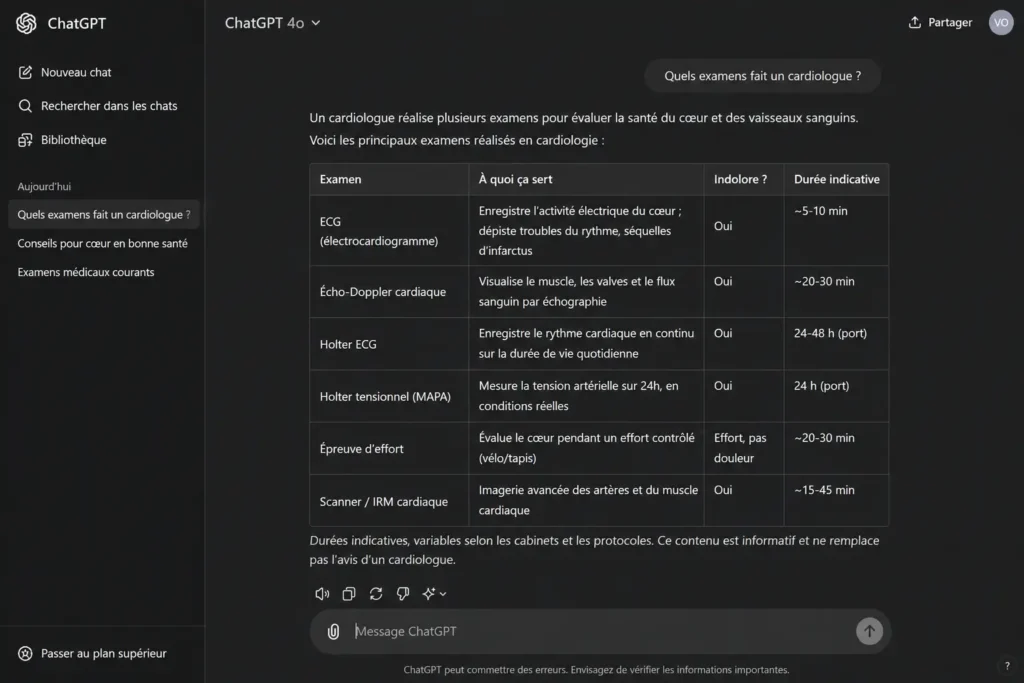Click the 'Aujourd'hui' section label

[x=44, y=186]
